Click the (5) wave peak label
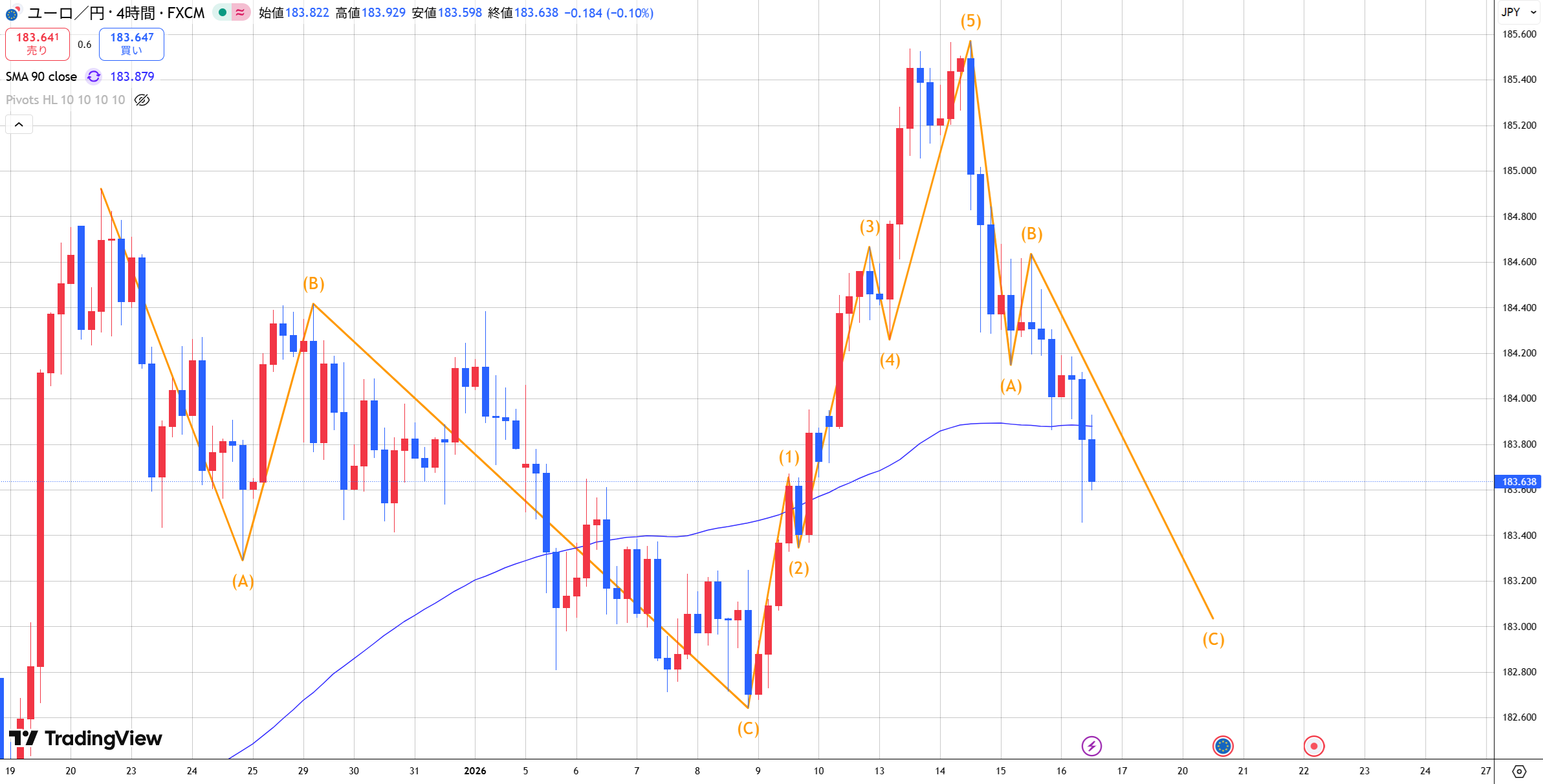Screen dimensions: 1543x784 (x=970, y=21)
